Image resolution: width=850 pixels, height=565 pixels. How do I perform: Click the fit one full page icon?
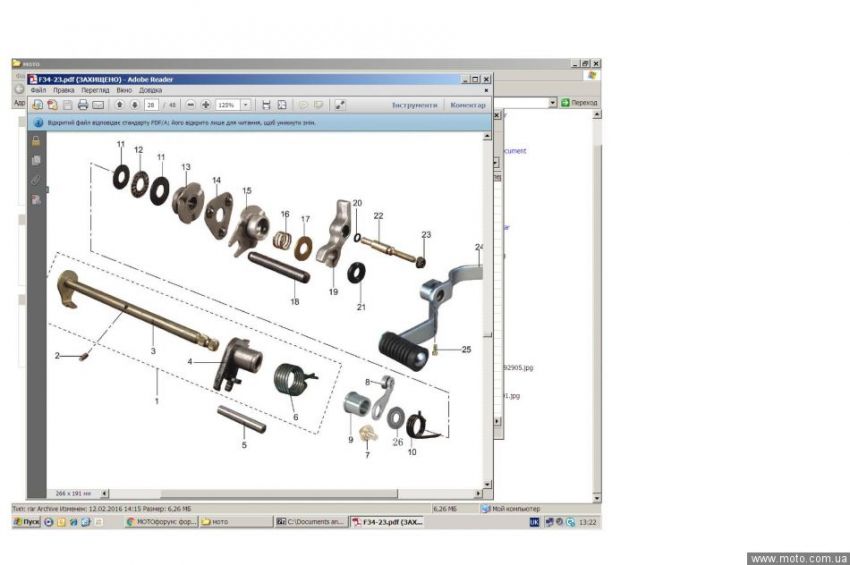coord(282,105)
